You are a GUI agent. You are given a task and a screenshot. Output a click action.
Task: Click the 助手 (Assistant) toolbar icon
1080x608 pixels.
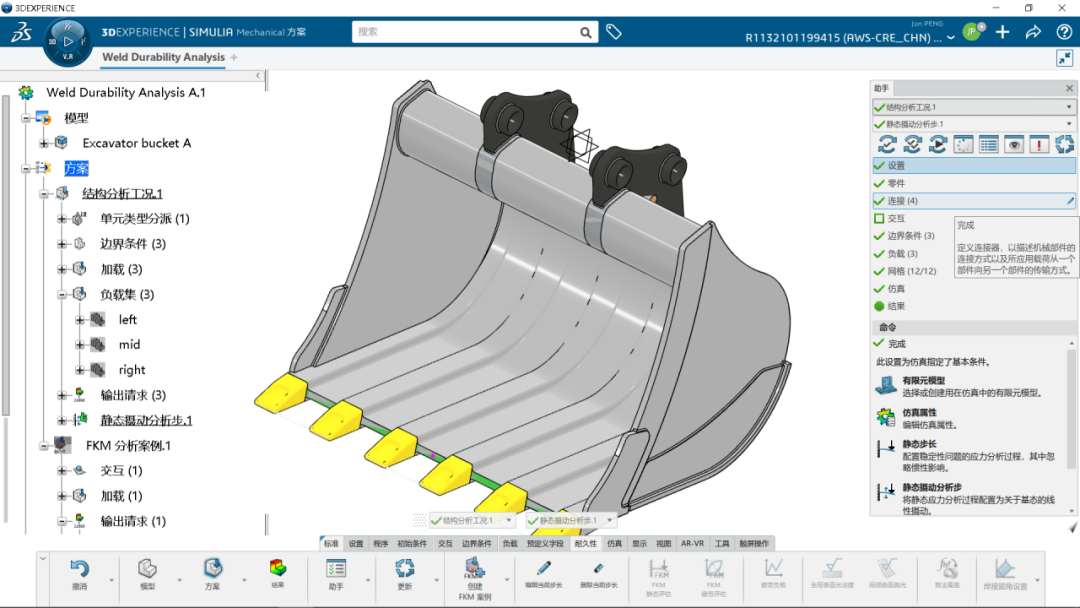(335, 568)
